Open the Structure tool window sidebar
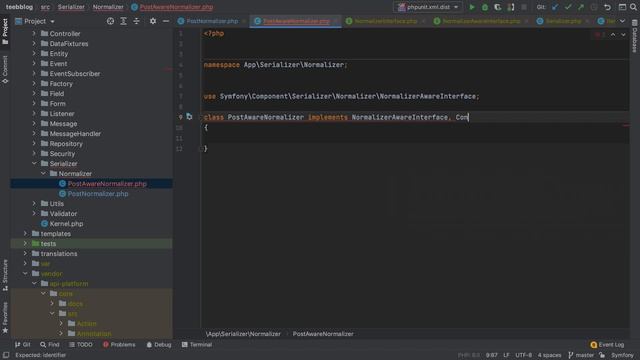 pyautogui.click(x=5, y=275)
